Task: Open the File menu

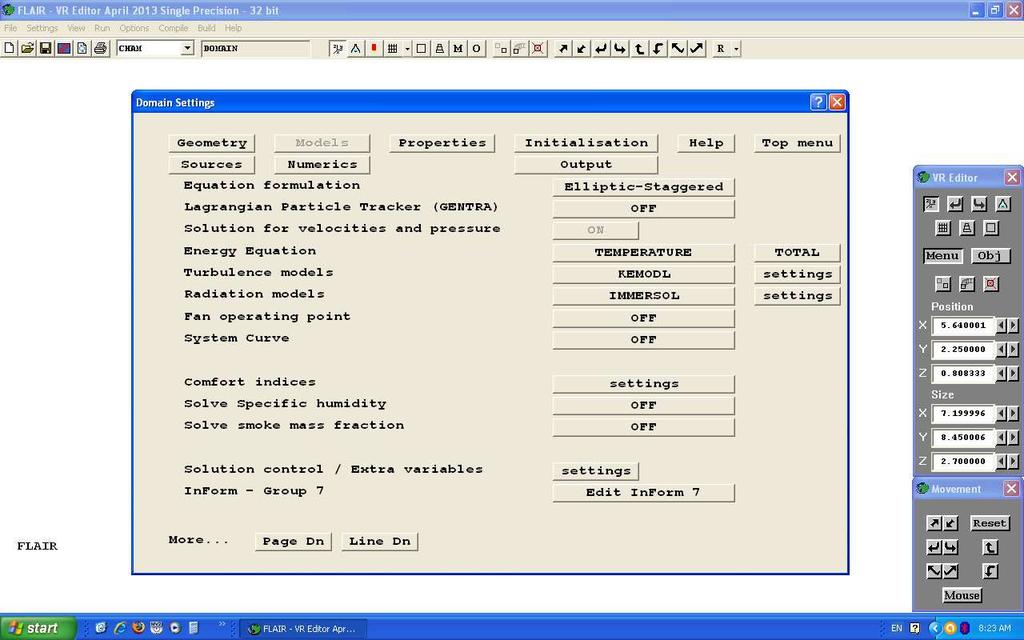Action: point(10,28)
